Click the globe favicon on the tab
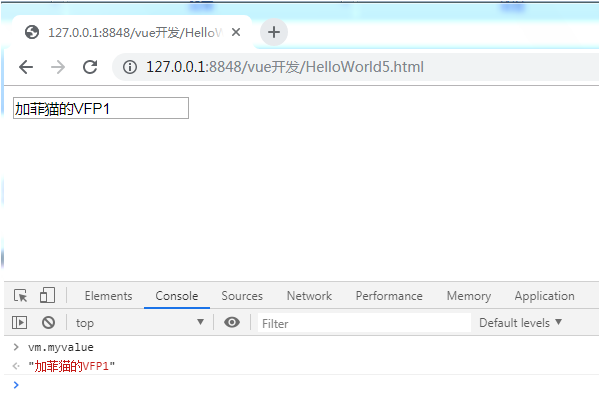 pos(32,32)
